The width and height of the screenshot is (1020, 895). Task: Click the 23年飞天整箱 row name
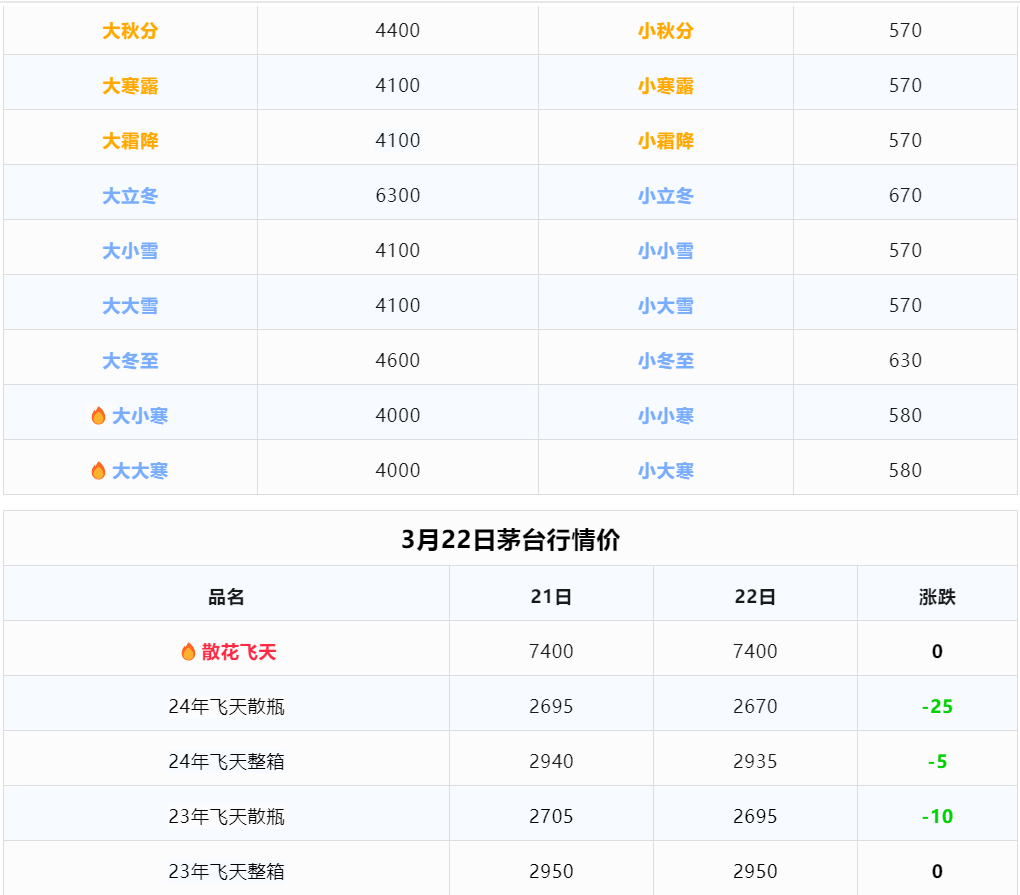[226, 872]
